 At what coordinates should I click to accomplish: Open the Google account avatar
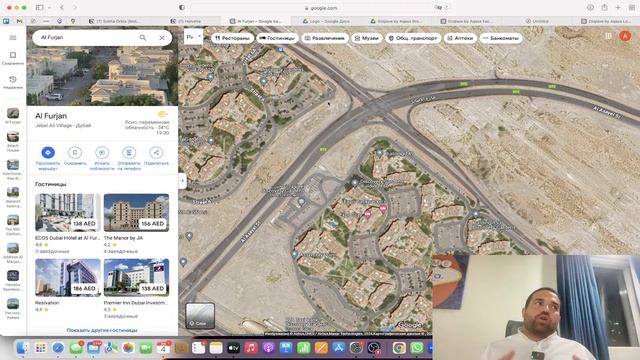pos(625,36)
